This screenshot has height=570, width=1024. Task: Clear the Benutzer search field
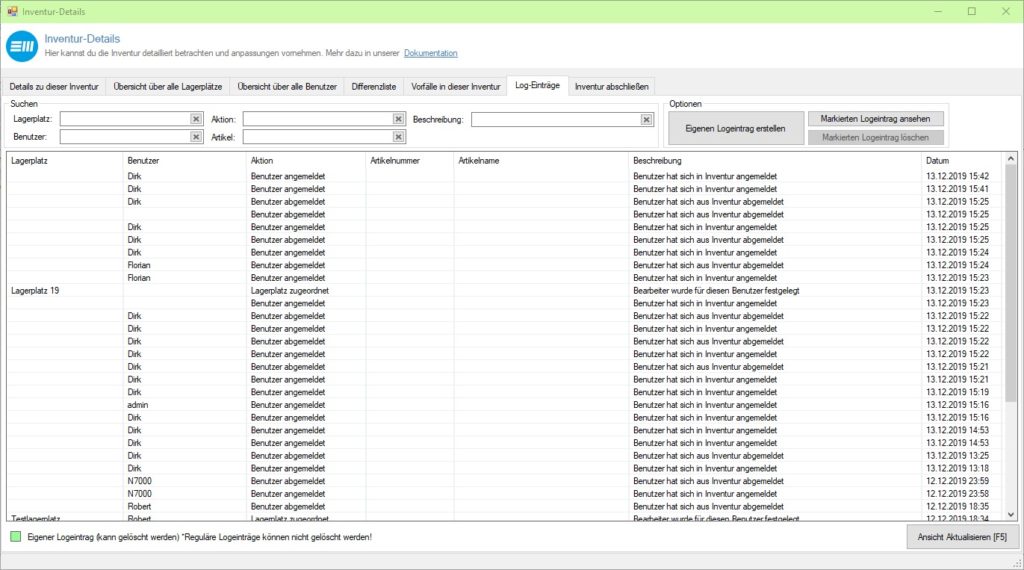(196, 136)
